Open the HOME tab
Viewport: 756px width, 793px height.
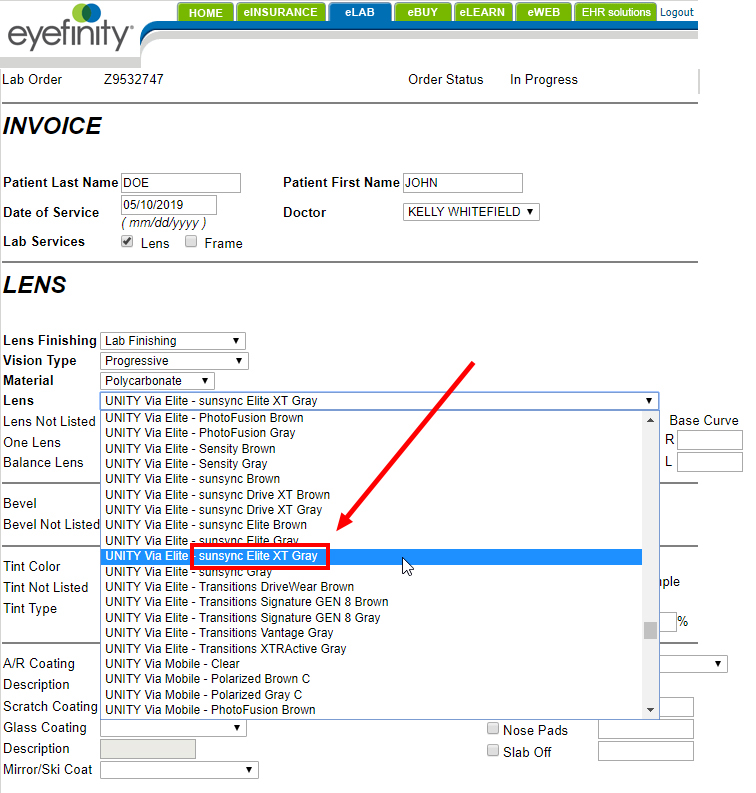pos(205,13)
